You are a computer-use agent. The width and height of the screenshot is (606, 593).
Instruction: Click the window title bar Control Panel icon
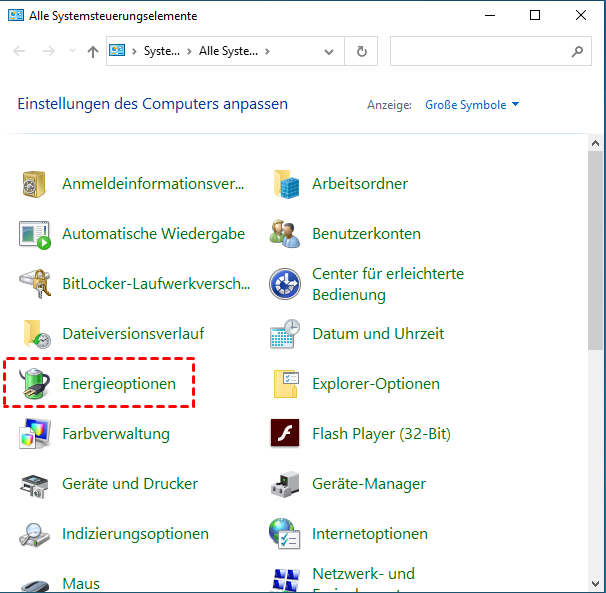16,15
